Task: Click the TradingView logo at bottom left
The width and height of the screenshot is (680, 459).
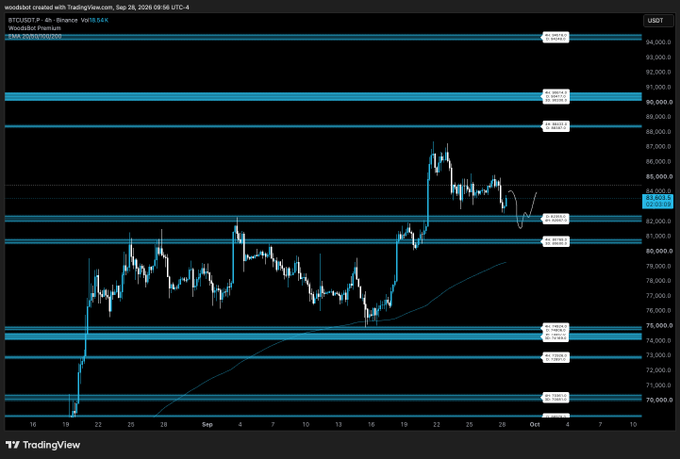Action: pyautogui.click(x=42, y=445)
